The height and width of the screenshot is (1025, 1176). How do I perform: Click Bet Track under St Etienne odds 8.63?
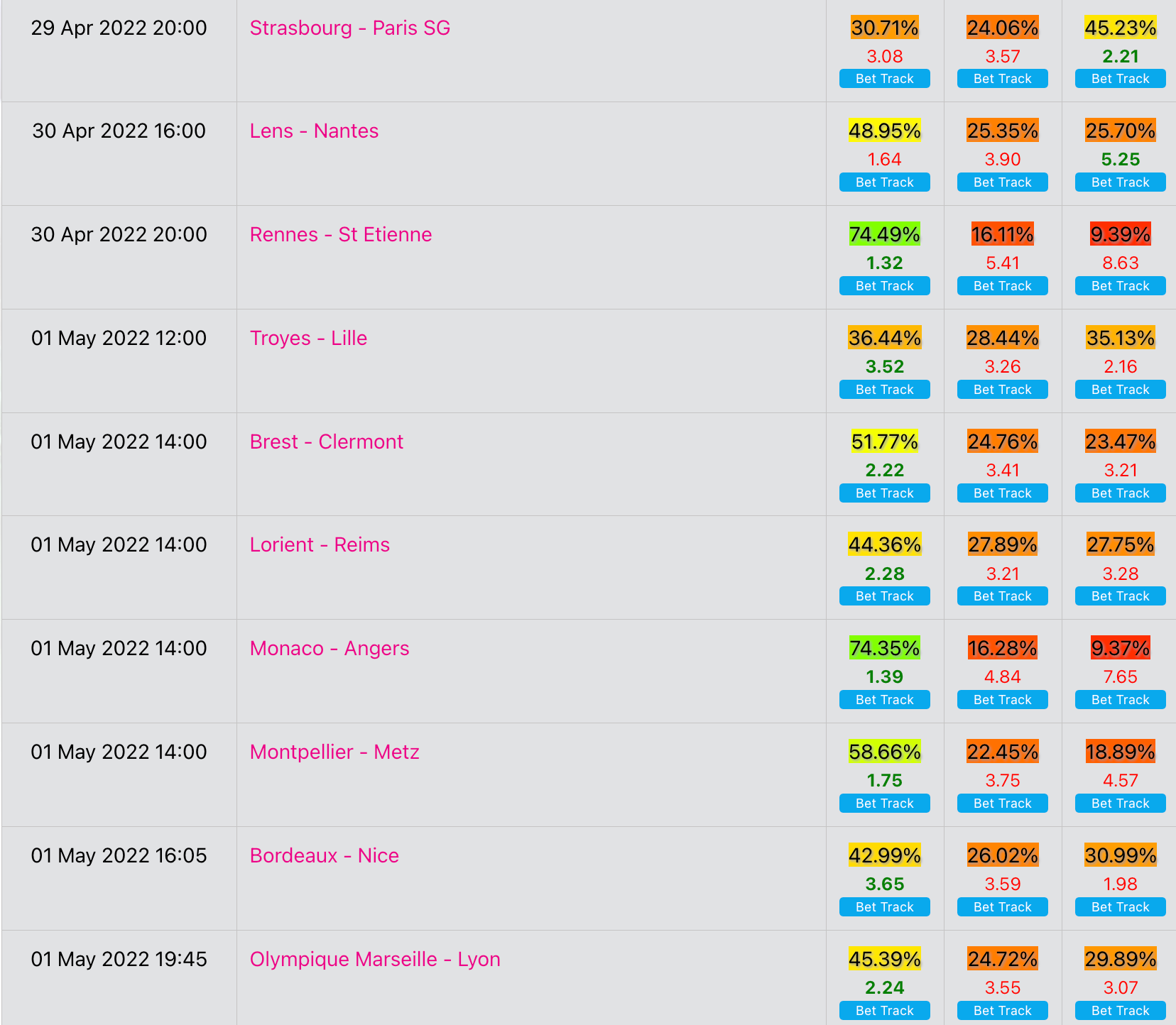[x=1121, y=286]
